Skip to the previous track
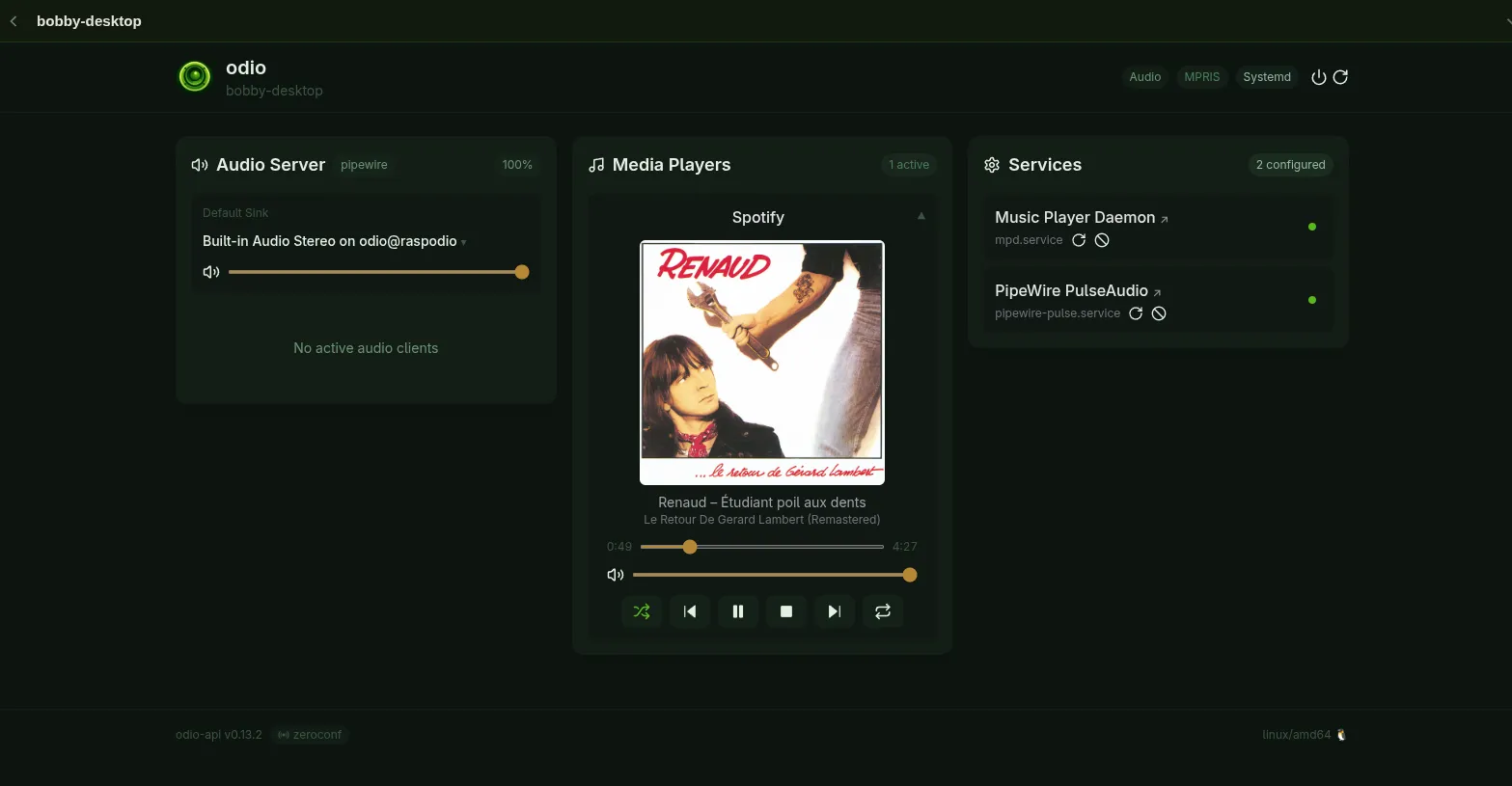The width and height of the screenshot is (1512, 786). click(x=690, y=611)
